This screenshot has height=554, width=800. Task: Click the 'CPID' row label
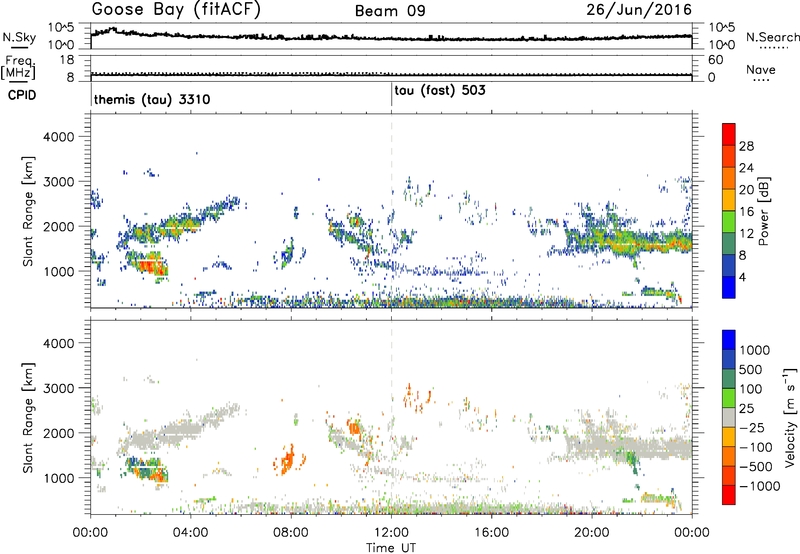pos(22,95)
